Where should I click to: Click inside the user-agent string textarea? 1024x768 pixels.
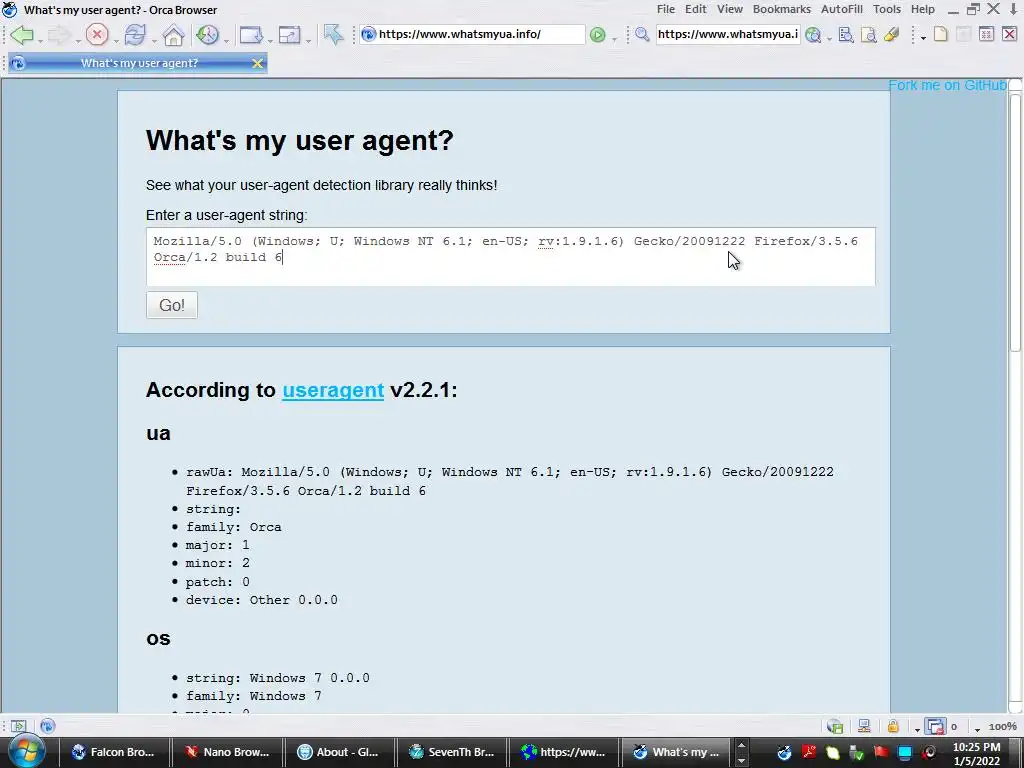click(x=511, y=257)
